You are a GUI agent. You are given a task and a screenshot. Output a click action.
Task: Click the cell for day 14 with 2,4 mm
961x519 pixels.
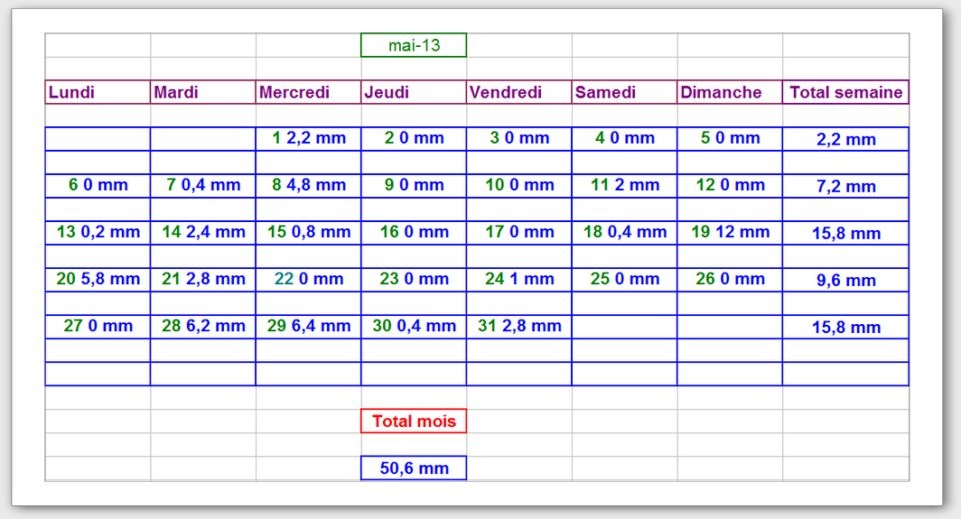pyautogui.click(x=202, y=232)
